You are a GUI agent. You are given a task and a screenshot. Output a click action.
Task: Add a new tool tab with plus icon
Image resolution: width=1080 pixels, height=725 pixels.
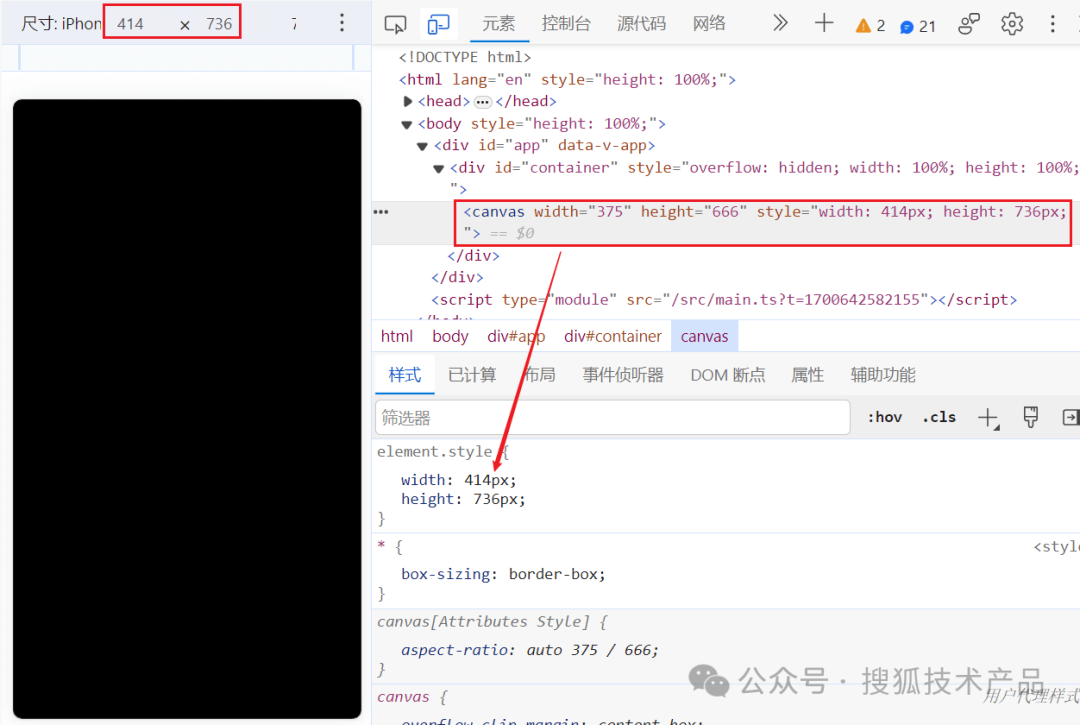coord(824,23)
